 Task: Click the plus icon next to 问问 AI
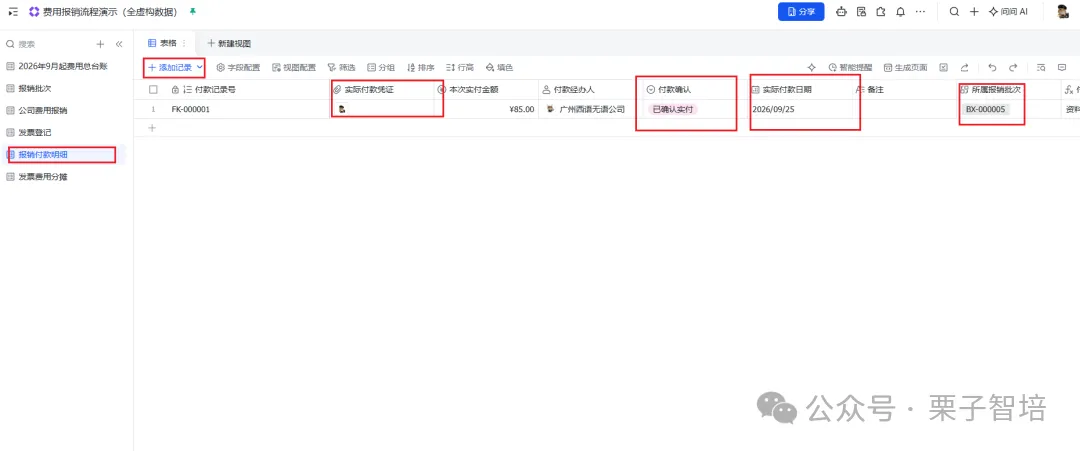(974, 12)
